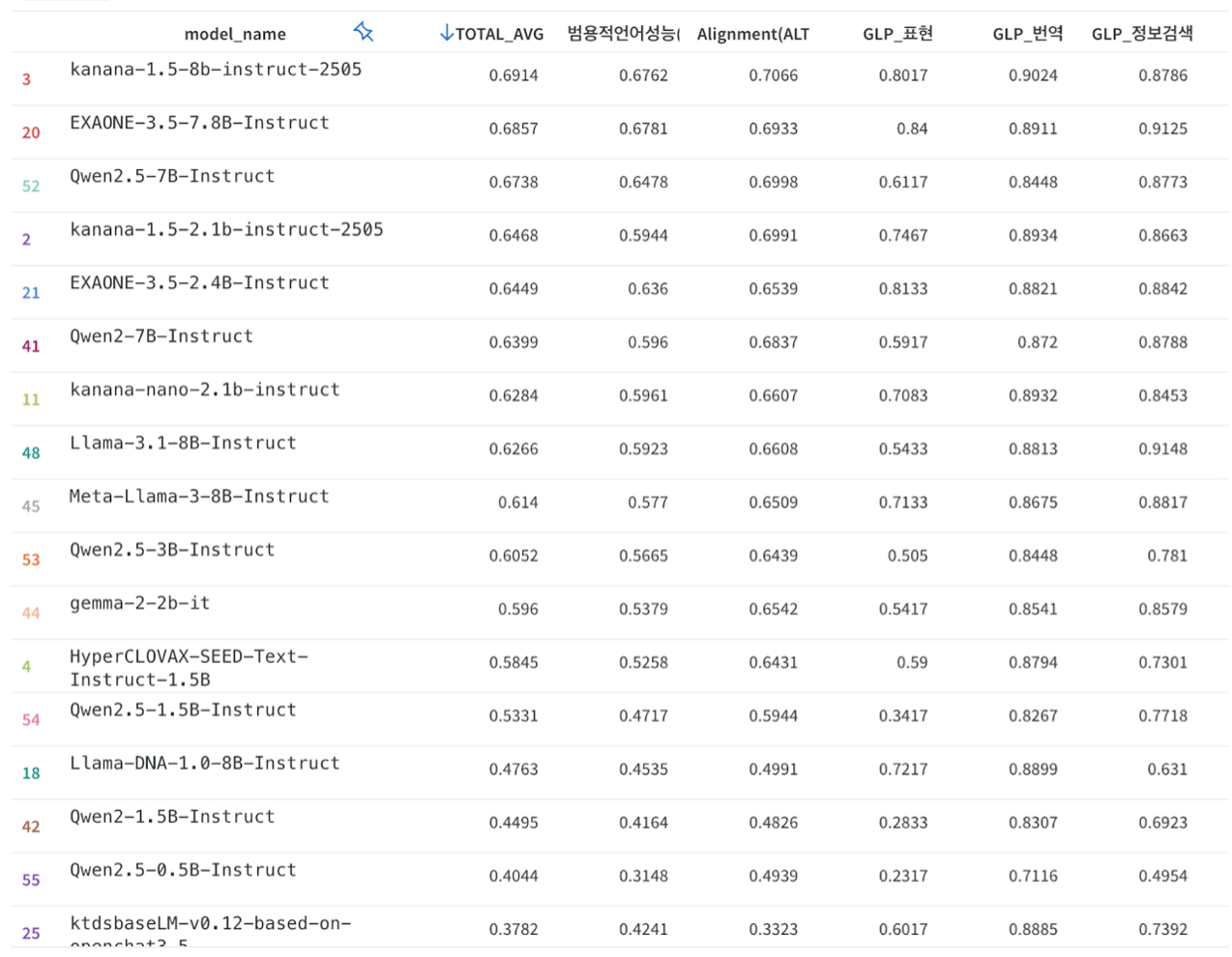
Task: Click the Meta-Llama-3-8B-Instruct model name
Action: point(199,496)
